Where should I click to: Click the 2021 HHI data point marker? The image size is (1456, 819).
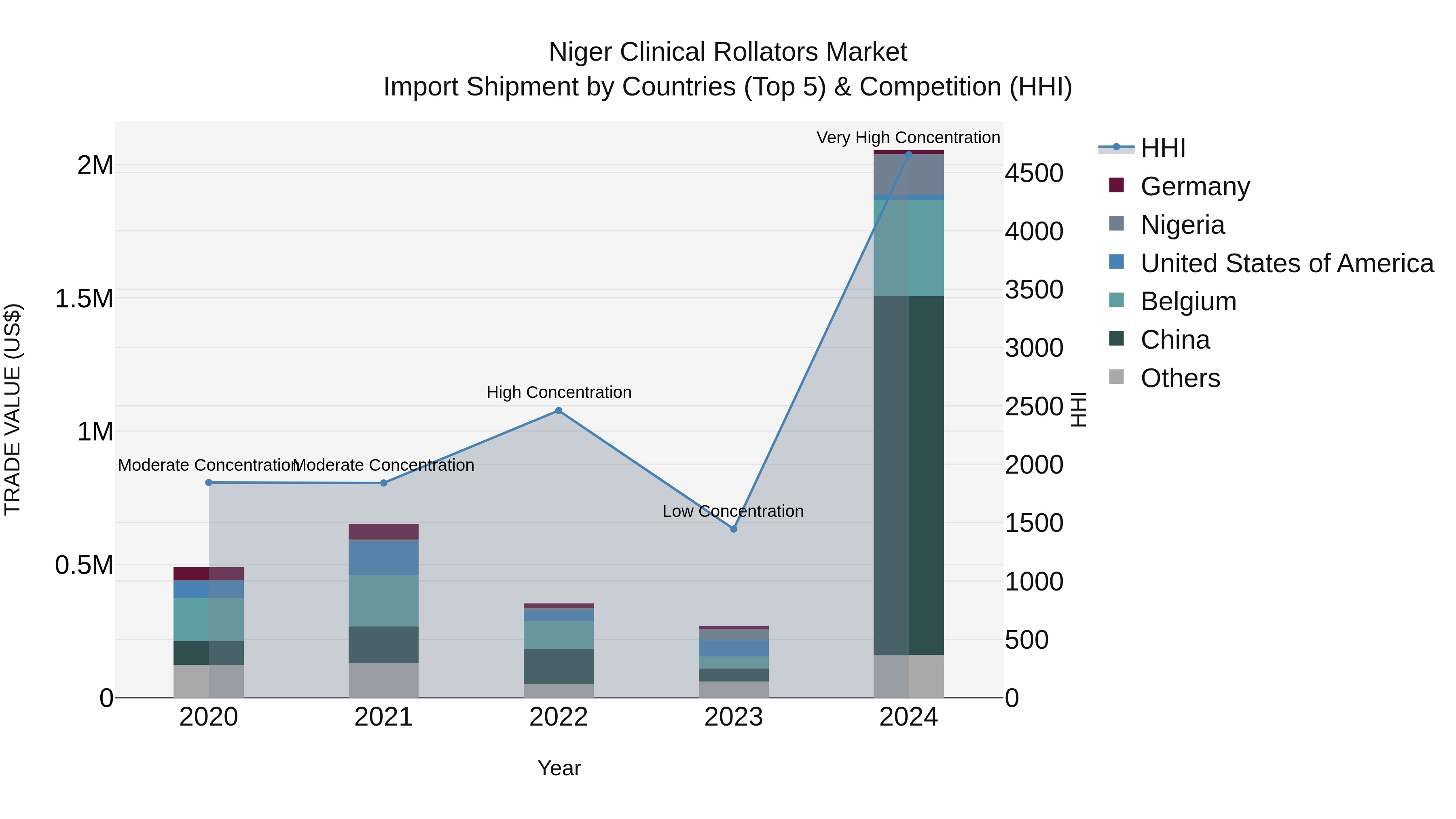pos(384,483)
